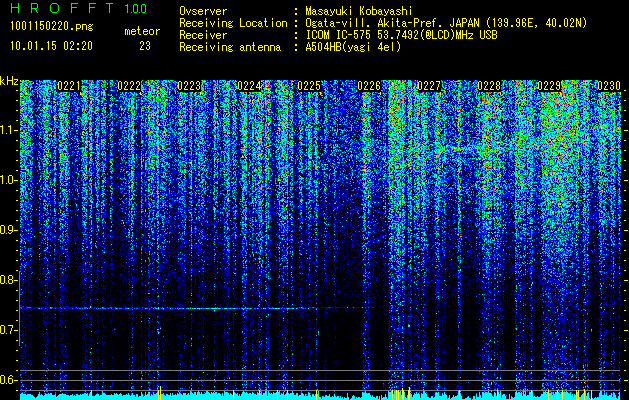Click time marker 0227
The height and width of the screenshot is (400, 629).
tap(429, 86)
